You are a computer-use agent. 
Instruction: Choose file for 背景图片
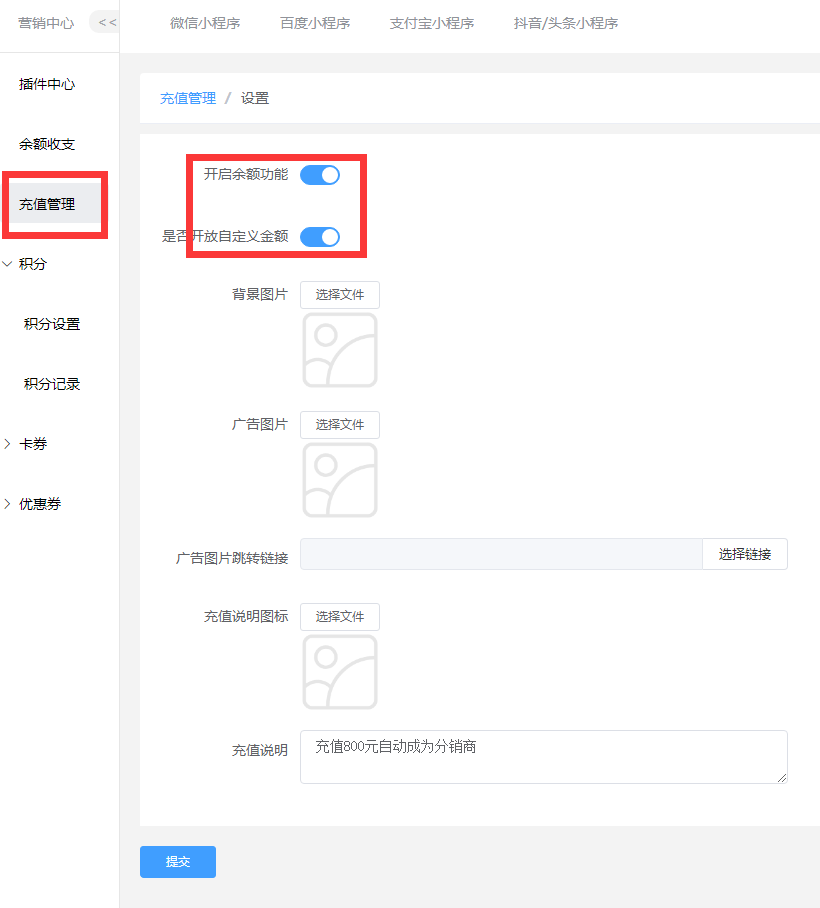click(340, 295)
